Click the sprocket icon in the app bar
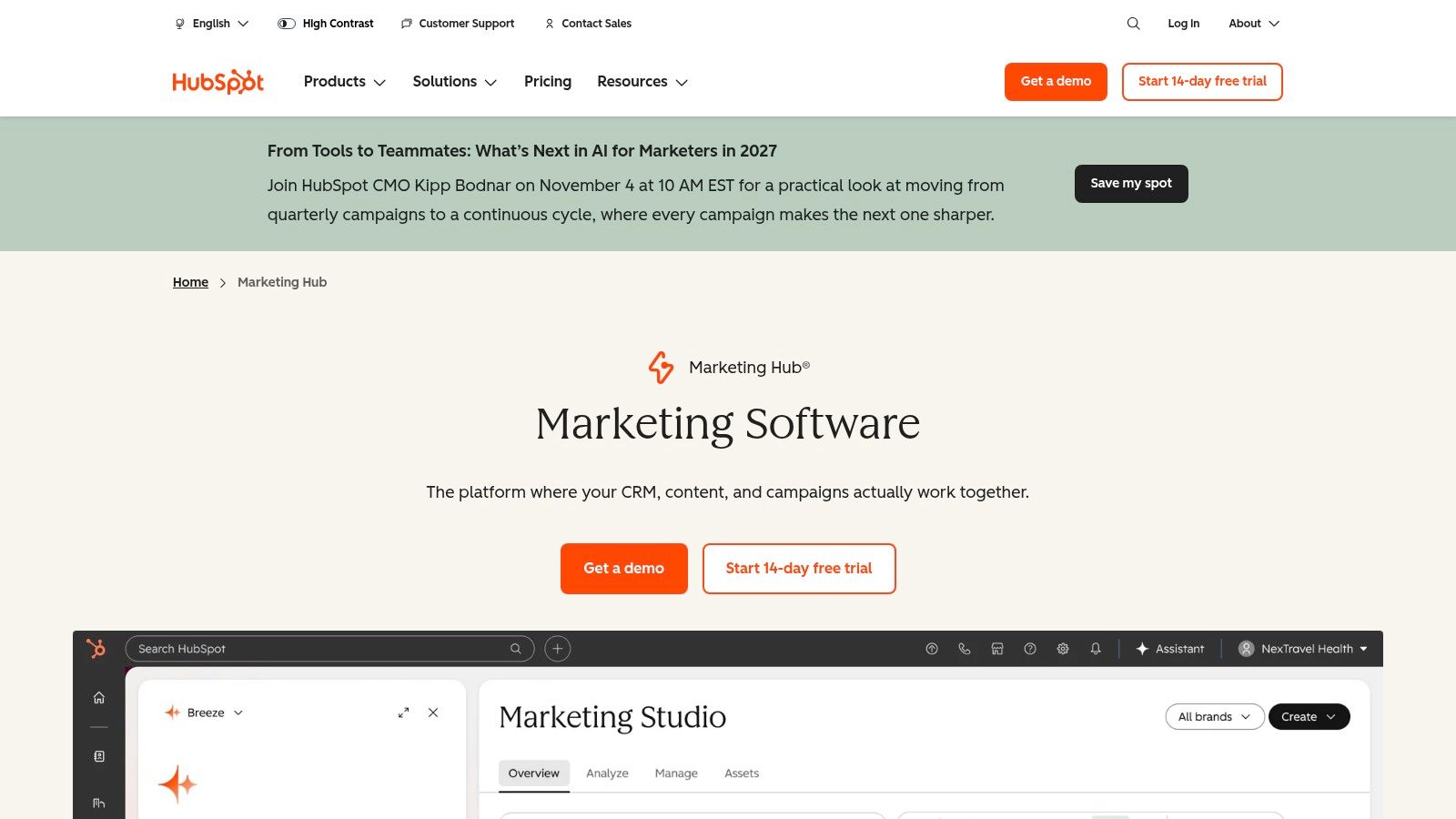The width and height of the screenshot is (1456, 819). click(96, 648)
